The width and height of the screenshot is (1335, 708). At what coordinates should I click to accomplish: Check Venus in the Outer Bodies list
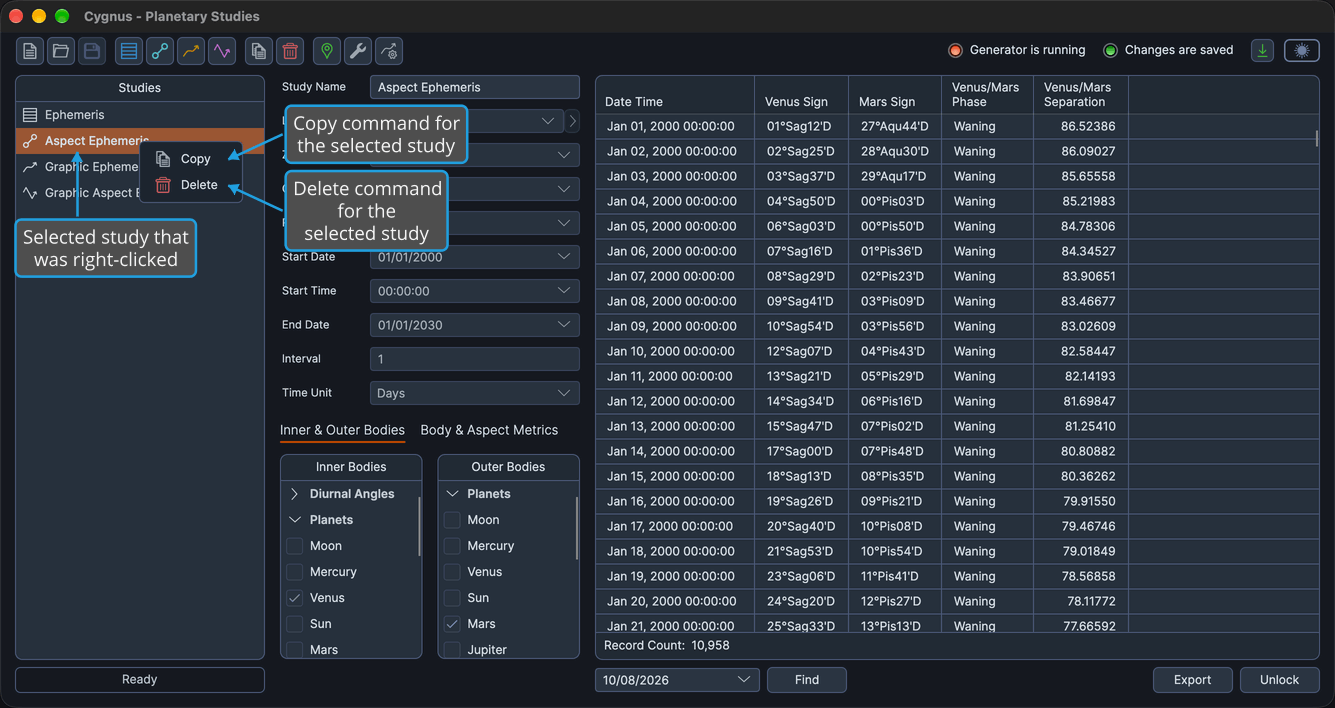coord(453,572)
